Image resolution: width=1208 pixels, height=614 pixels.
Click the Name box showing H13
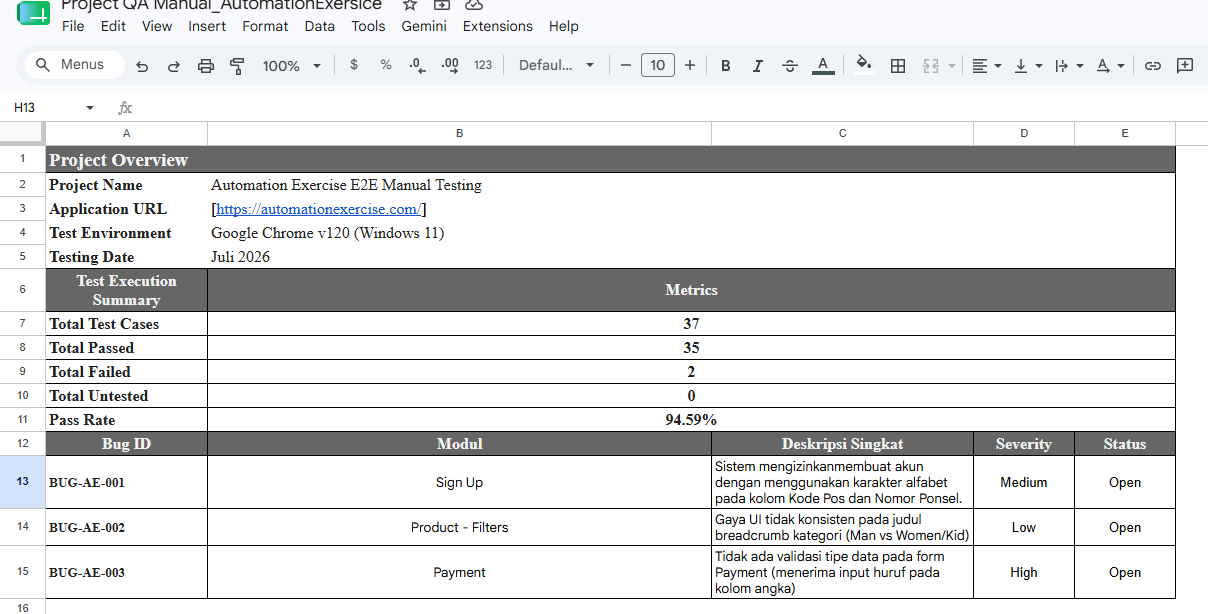(x=45, y=107)
